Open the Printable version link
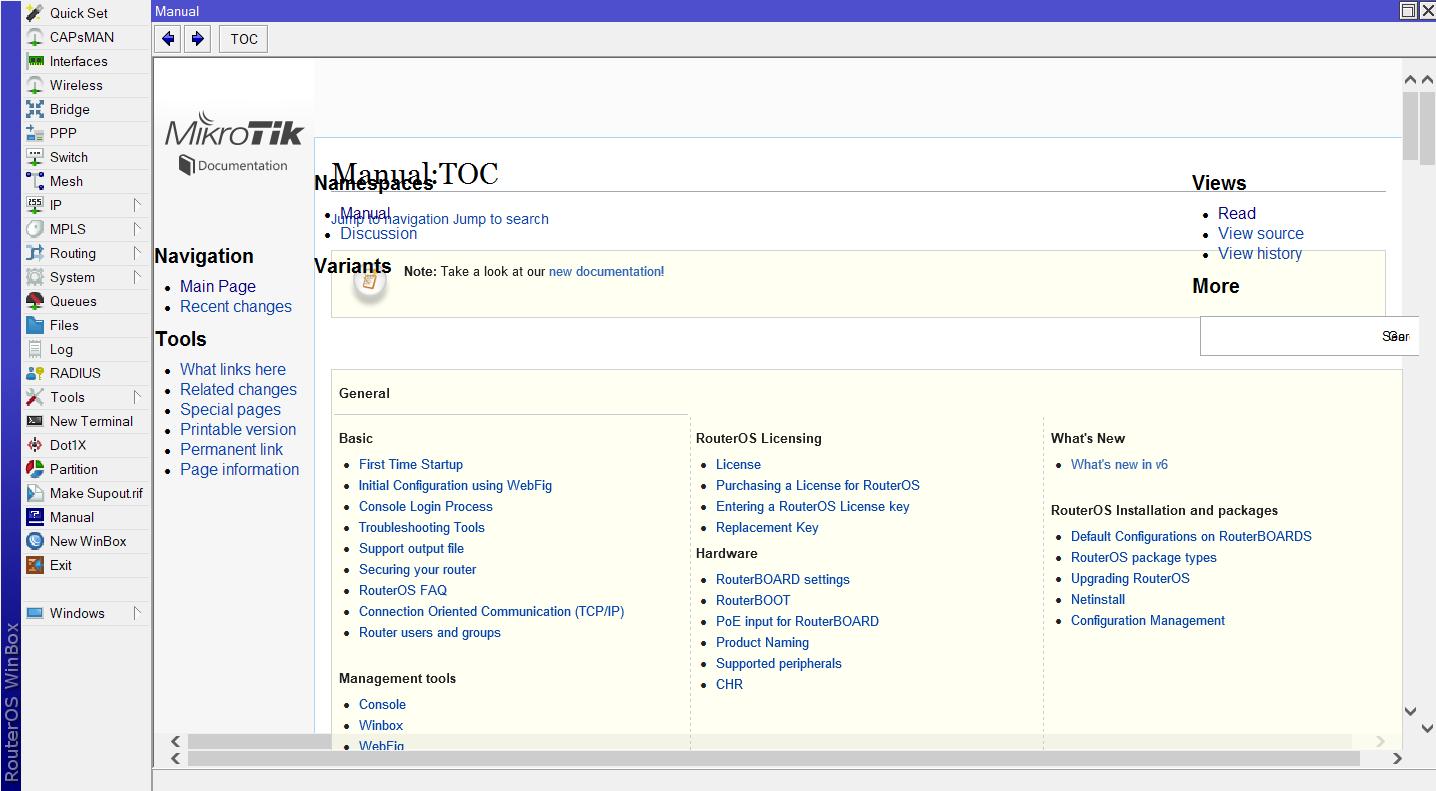This screenshot has width=1436, height=791. click(x=238, y=429)
